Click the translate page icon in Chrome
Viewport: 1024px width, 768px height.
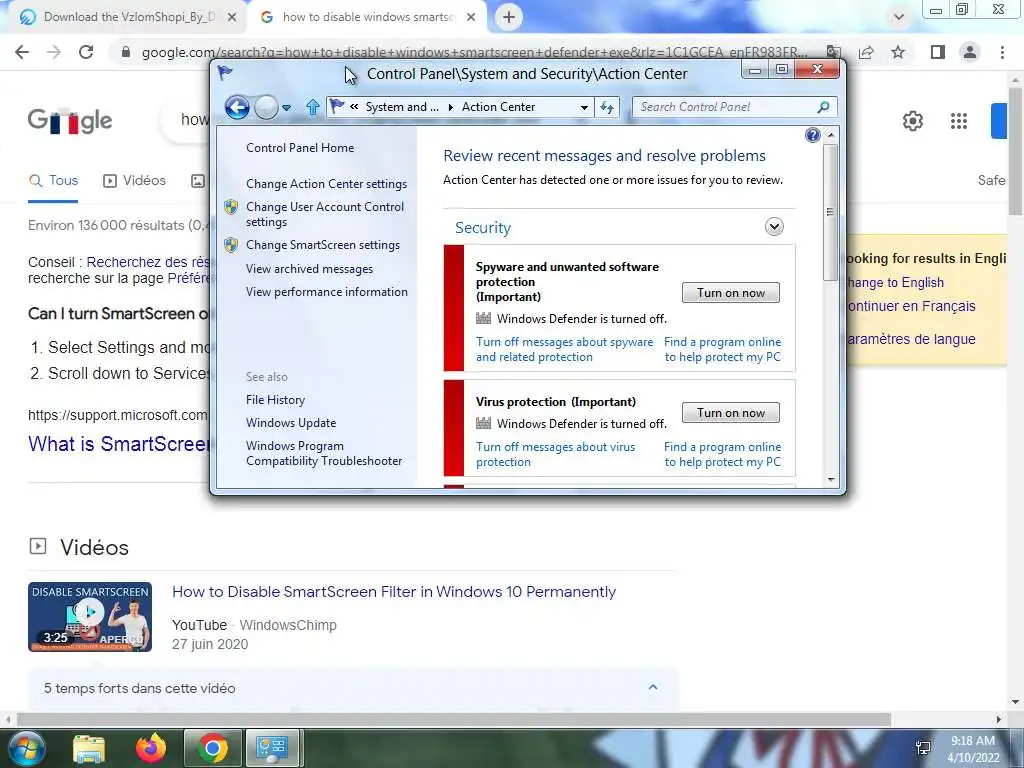pyautogui.click(x=833, y=52)
